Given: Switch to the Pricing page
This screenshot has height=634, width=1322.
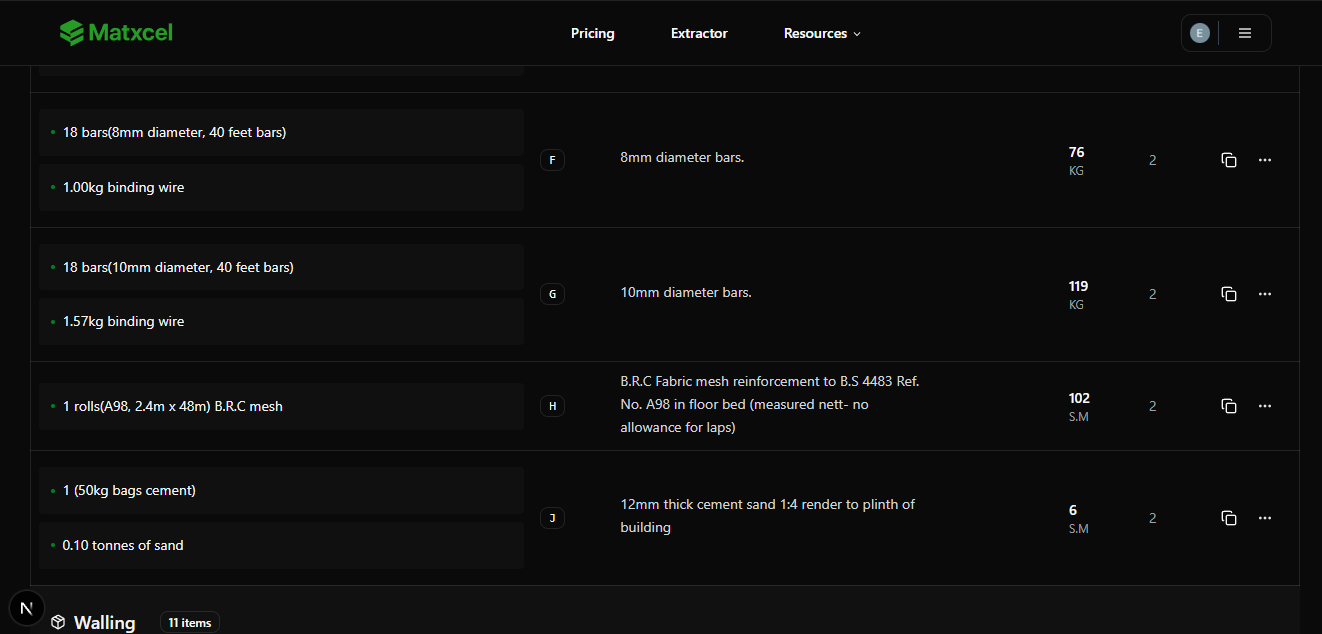Looking at the screenshot, I should click(592, 33).
